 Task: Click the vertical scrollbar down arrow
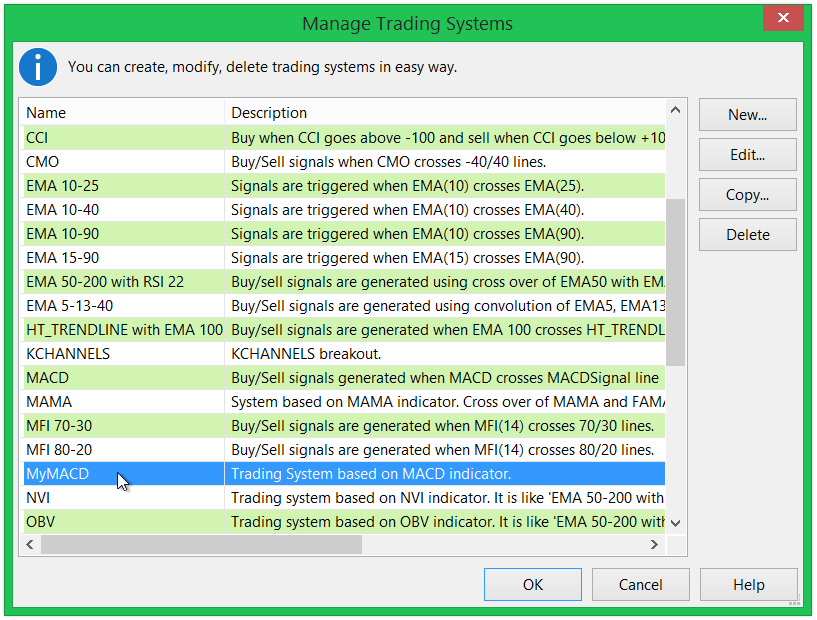(x=675, y=522)
